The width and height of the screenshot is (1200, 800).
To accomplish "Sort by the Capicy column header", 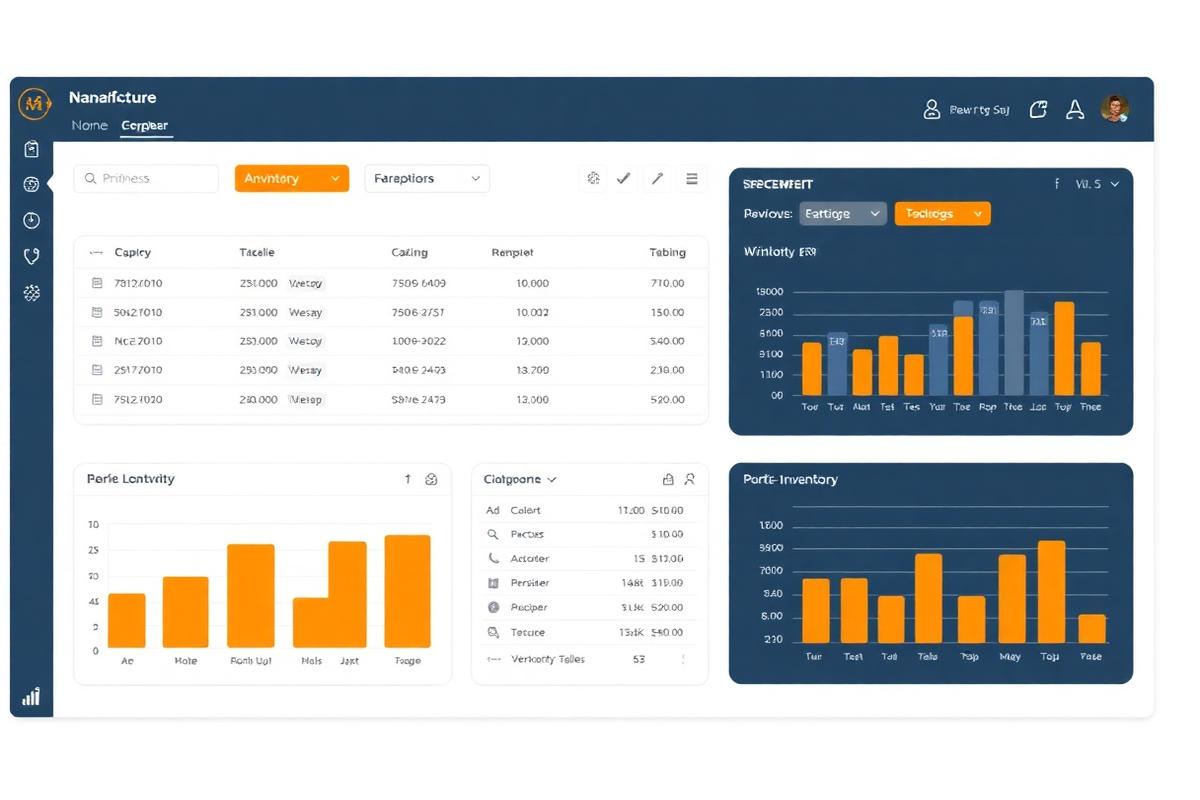I will [132, 252].
